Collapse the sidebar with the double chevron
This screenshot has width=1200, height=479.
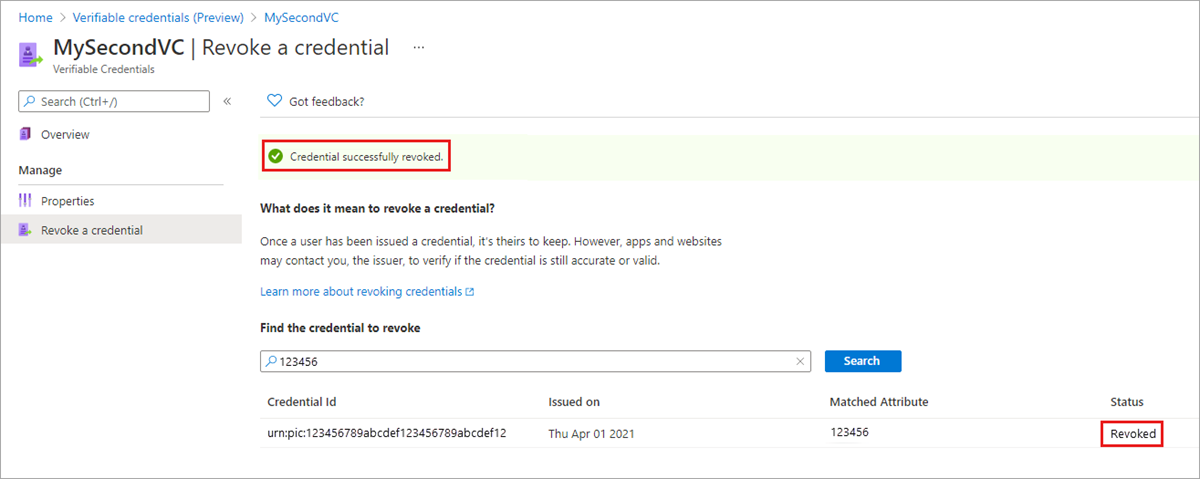click(227, 101)
